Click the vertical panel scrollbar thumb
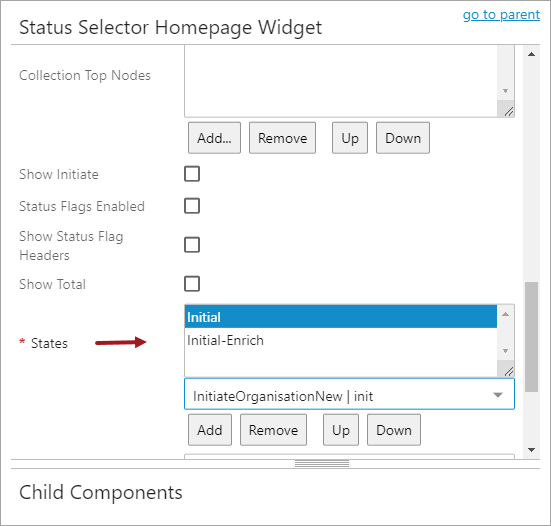This screenshot has width=551, height=526. pyautogui.click(x=531, y=337)
